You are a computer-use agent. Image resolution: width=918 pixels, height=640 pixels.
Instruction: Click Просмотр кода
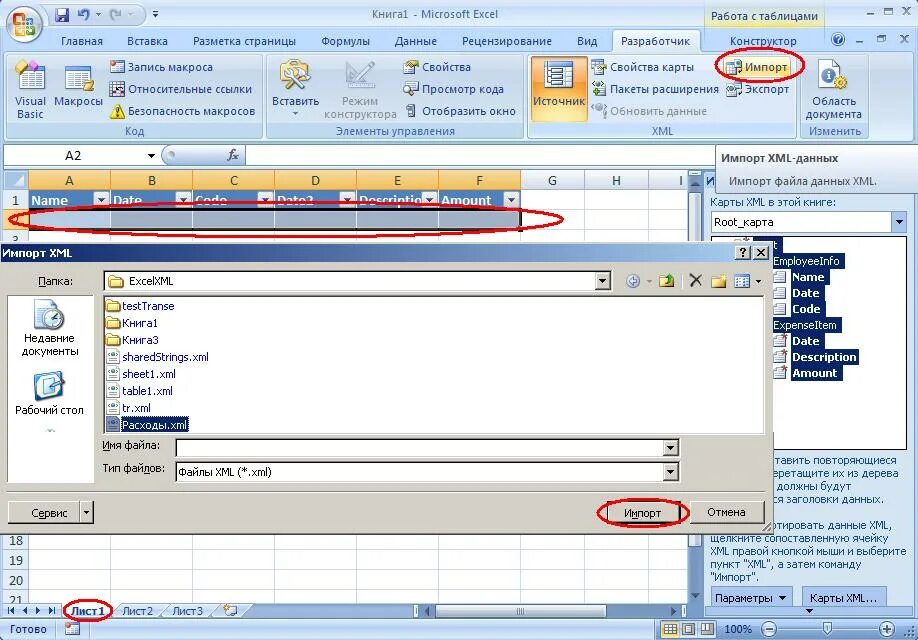click(453, 89)
